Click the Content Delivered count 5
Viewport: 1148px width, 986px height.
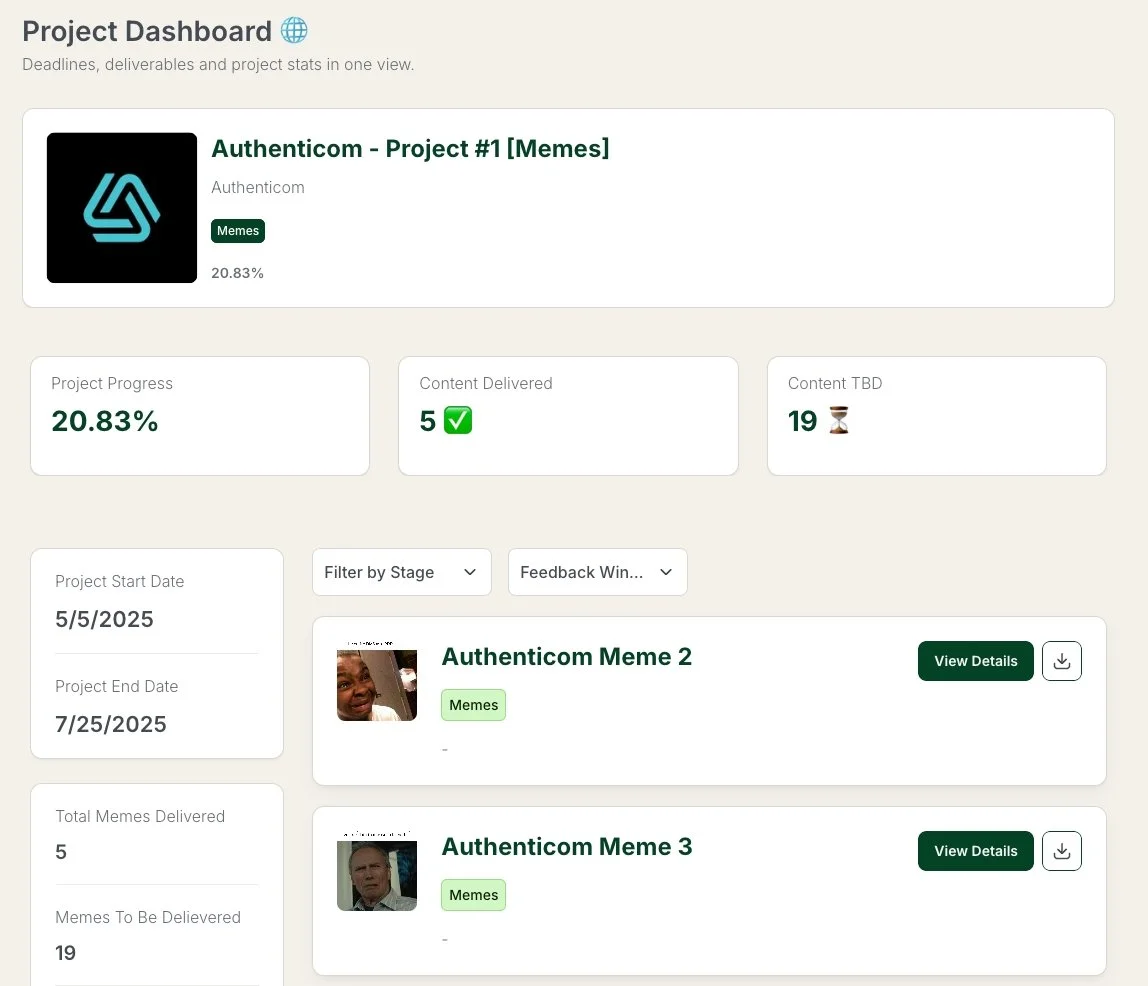(x=428, y=421)
